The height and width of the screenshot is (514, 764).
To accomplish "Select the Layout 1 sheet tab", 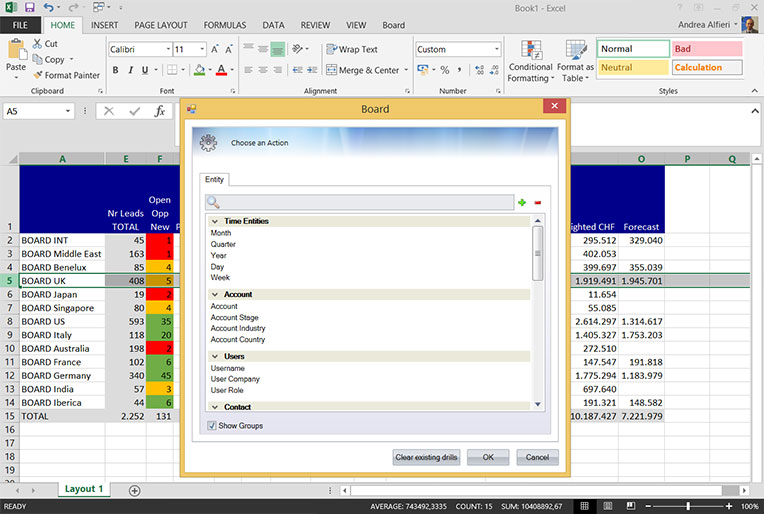I will [84, 489].
